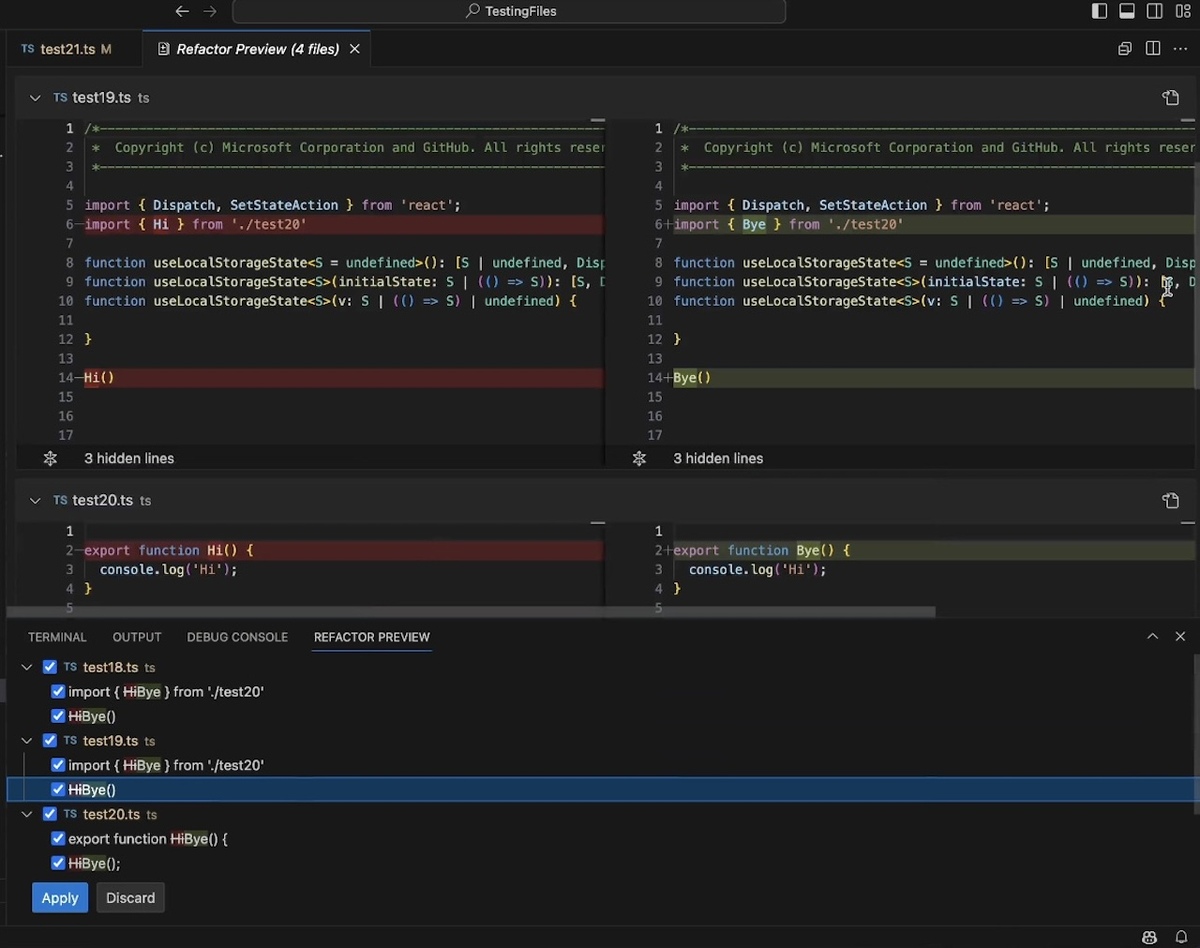Click 'export function Bye()' in right pane
The width and height of the screenshot is (1200, 948).
tap(762, 550)
